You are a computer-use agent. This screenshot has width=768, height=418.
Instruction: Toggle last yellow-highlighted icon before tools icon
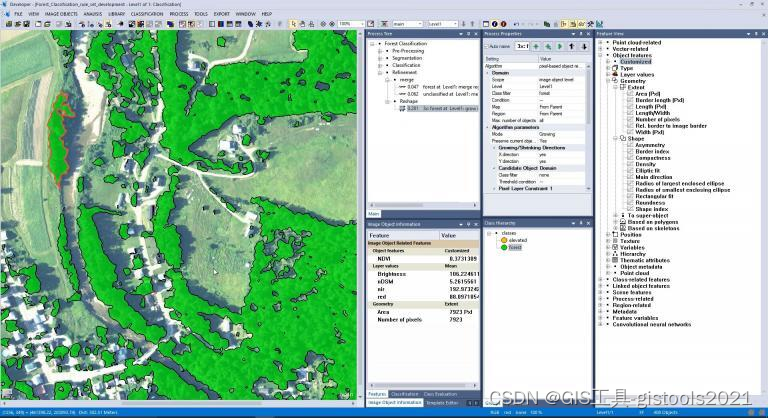click(x=581, y=24)
